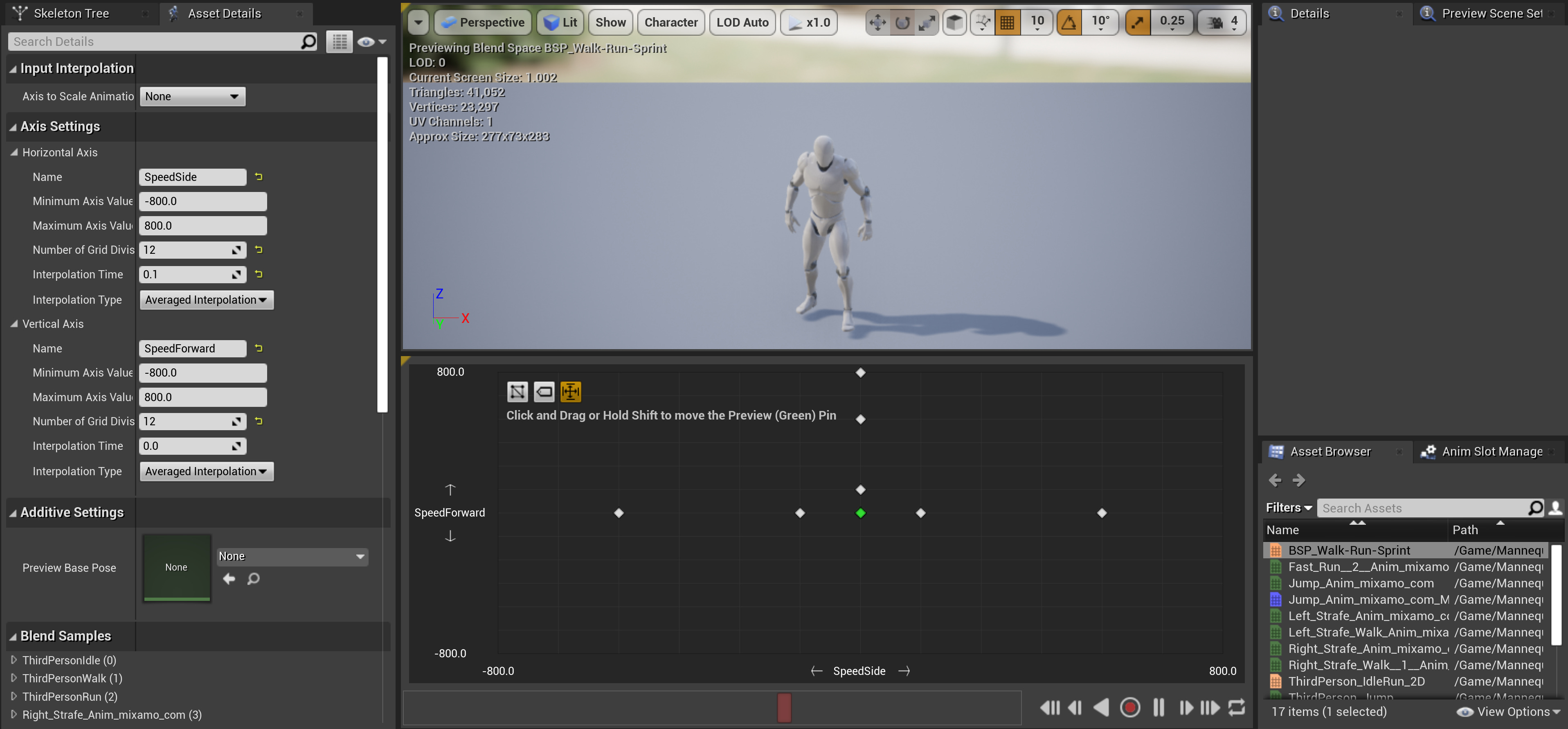
Task: Select Fast_Run__2__Anim_mixamo asset in browser
Action: (x=1368, y=566)
